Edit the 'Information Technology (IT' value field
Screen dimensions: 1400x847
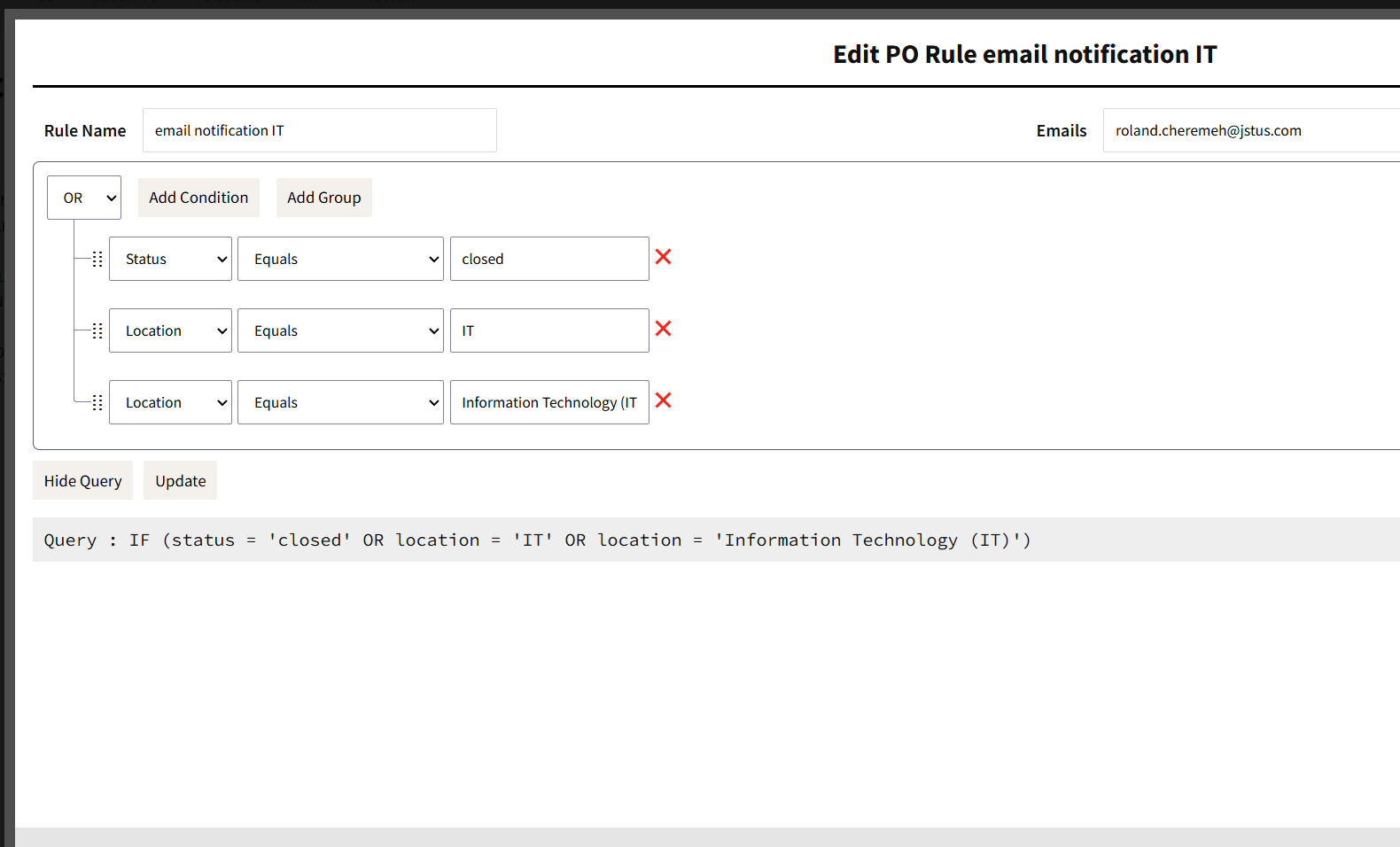tap(549, 402)
